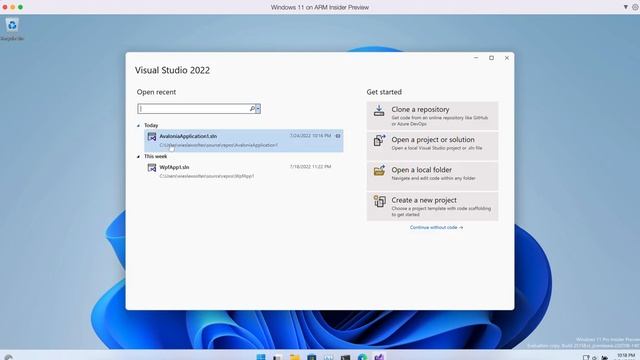Click the Create a new project icon
Viewport: 640px width, 360px height.
(x=379, y=201)
